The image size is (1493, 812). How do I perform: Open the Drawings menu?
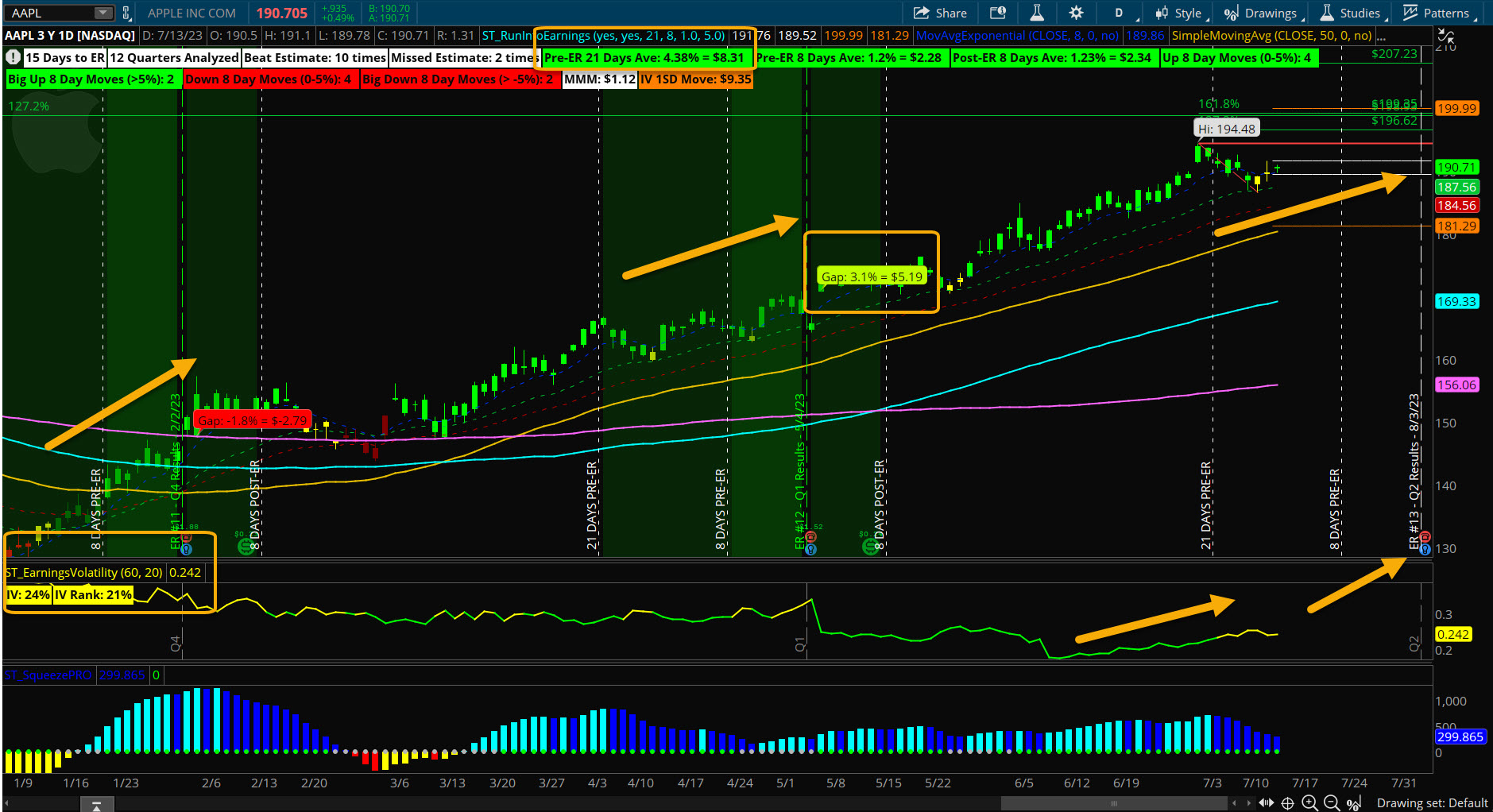(1273, 13)
